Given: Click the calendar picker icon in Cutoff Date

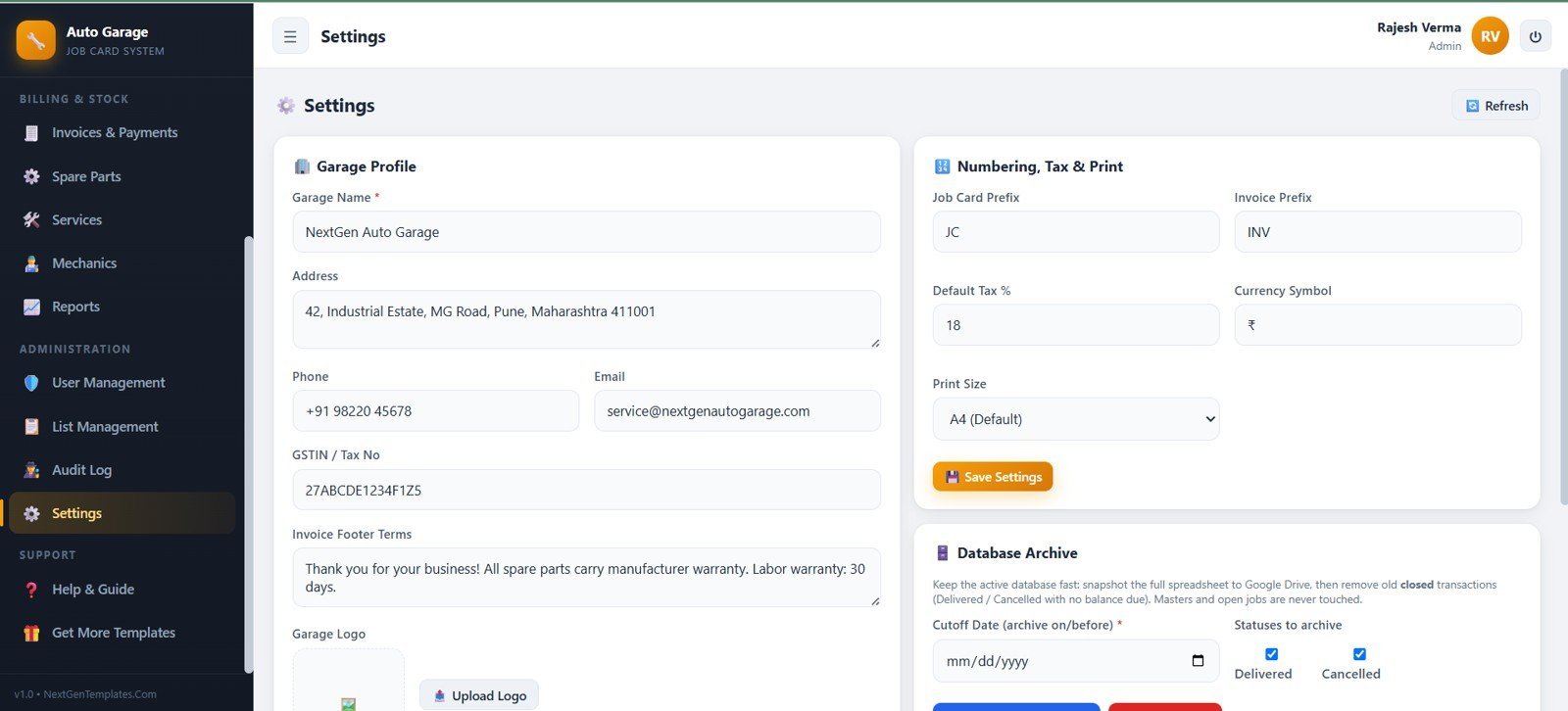Looking at the screenshot, I should 1198,661.
